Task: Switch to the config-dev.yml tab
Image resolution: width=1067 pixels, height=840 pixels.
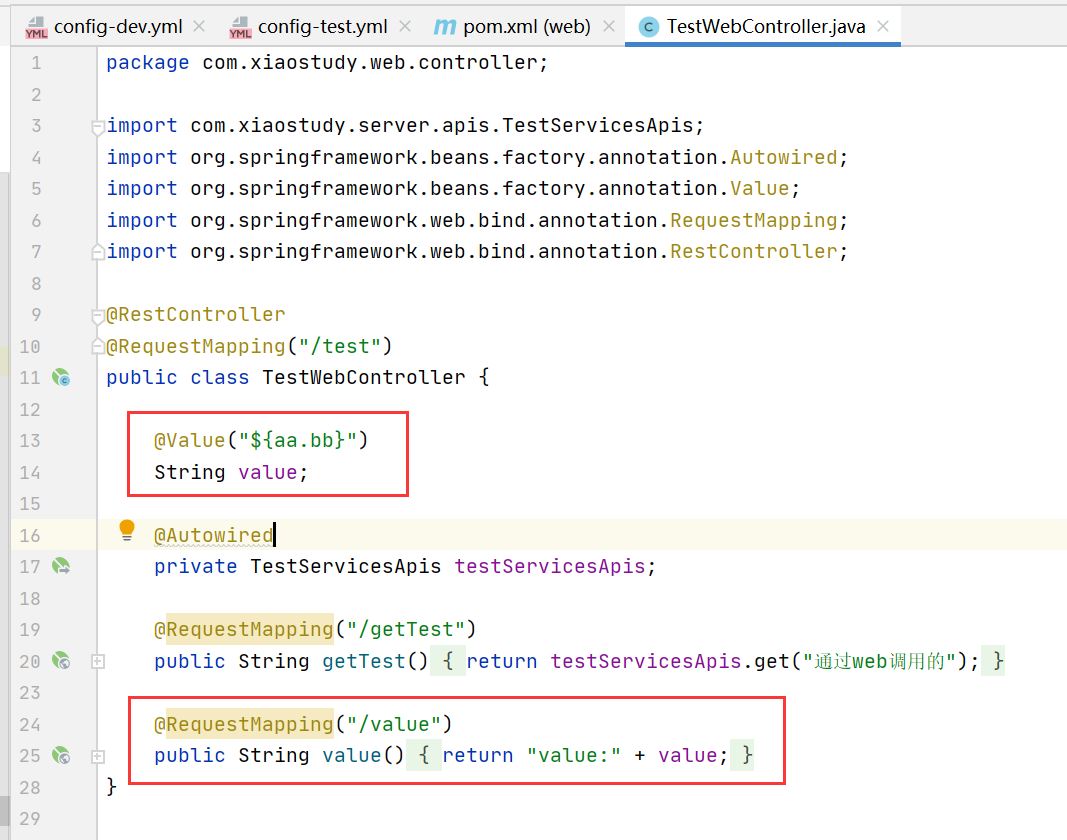Action: coord(117,27)
